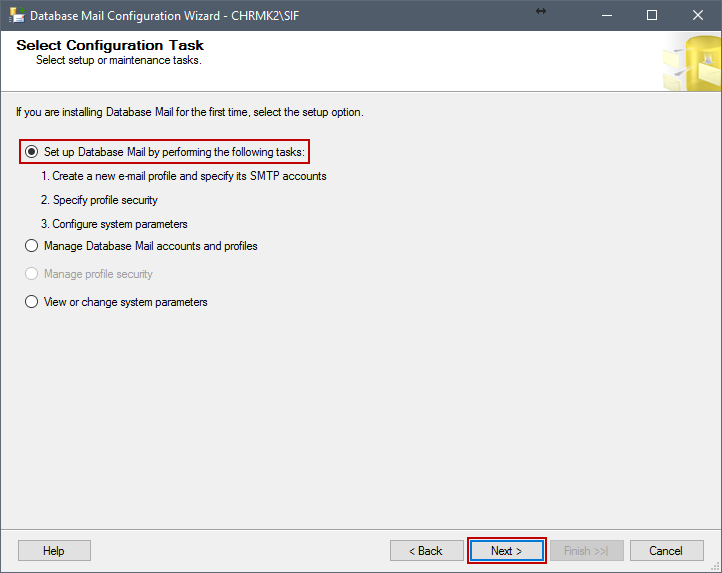This screenshot has height=573, width=722.
Task: Open Help for this wizard page
Action: coord(54,550)
